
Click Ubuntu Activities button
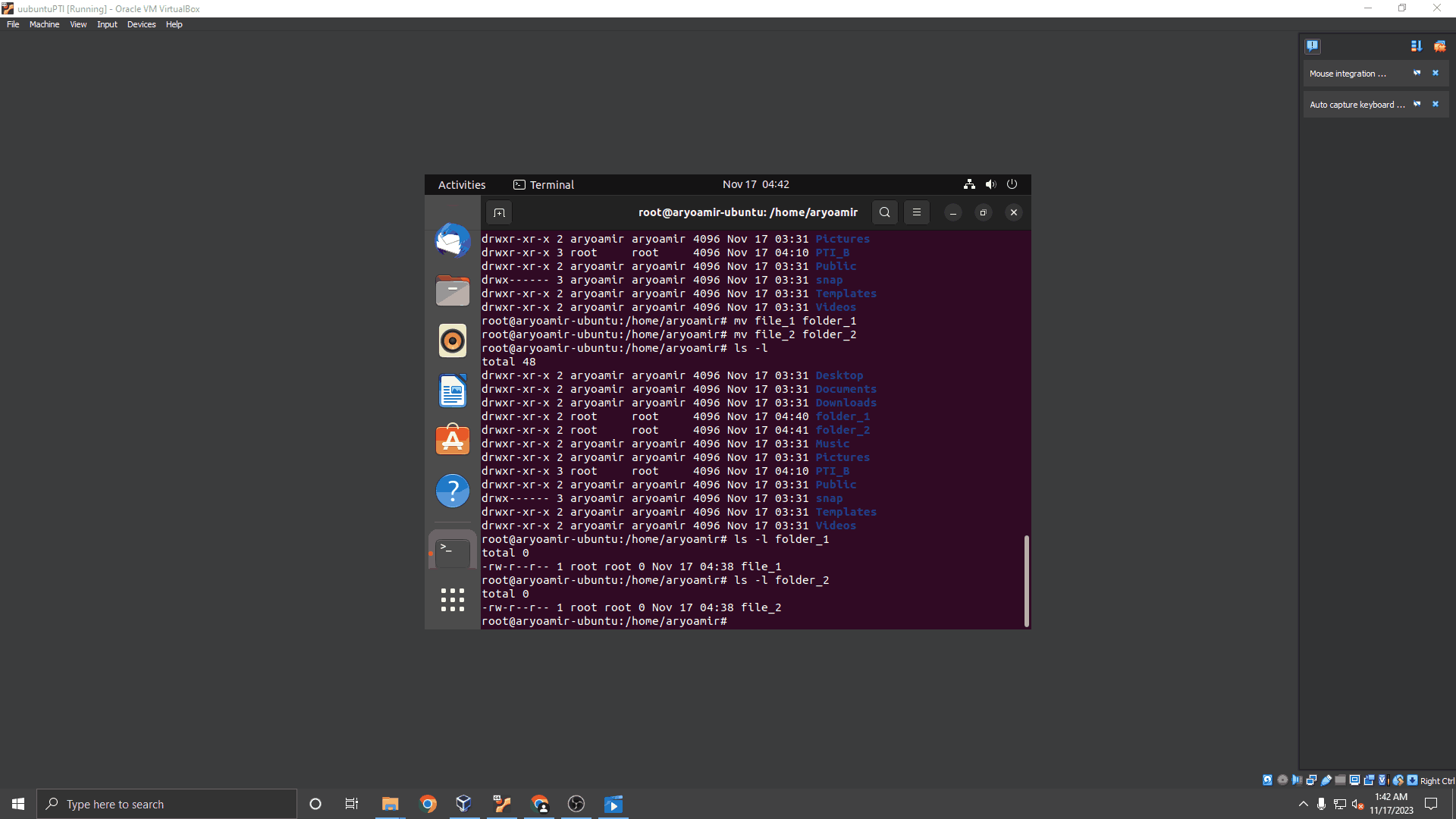point(461,184)
